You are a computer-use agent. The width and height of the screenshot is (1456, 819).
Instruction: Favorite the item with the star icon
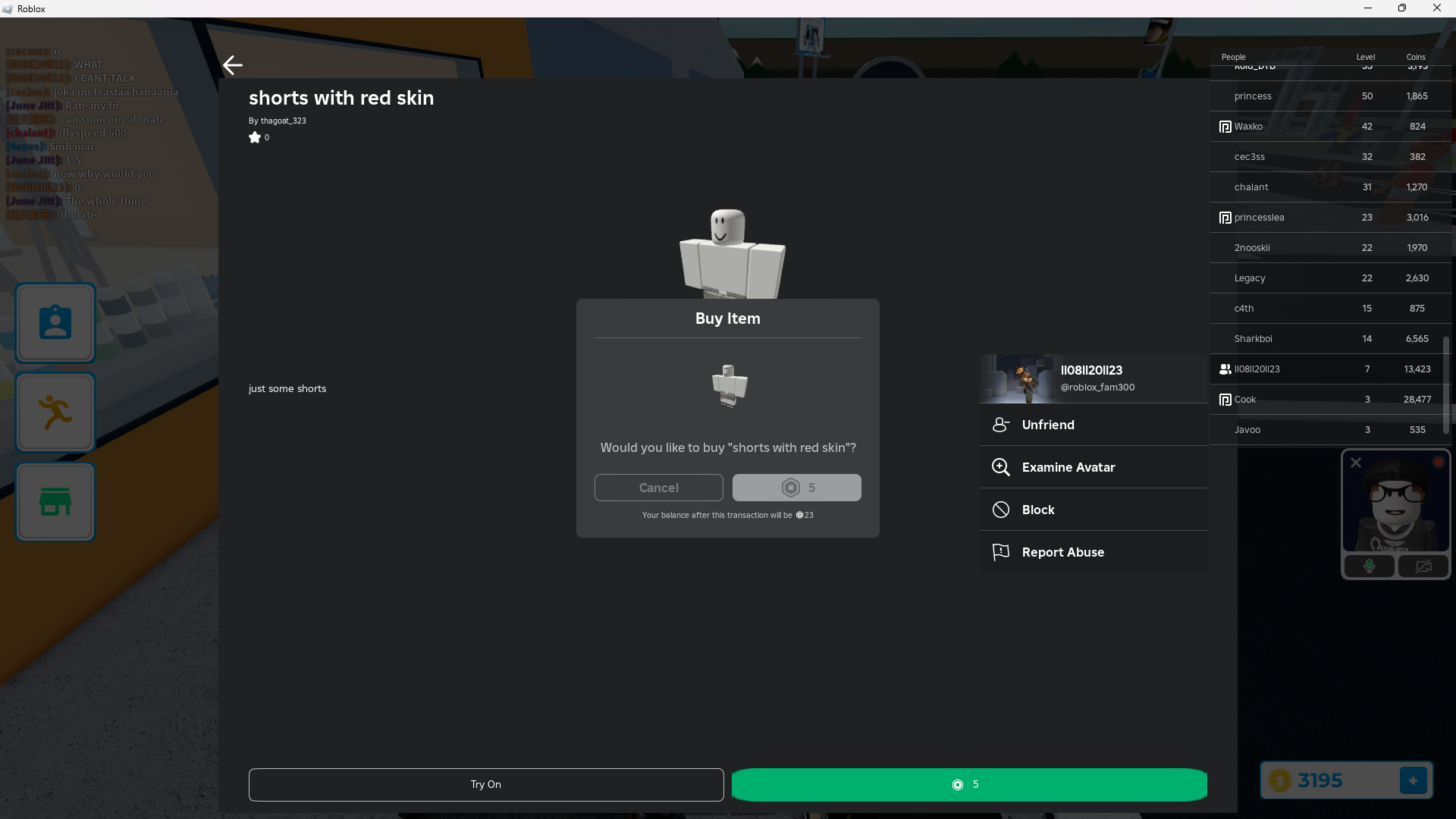(255, 137)
